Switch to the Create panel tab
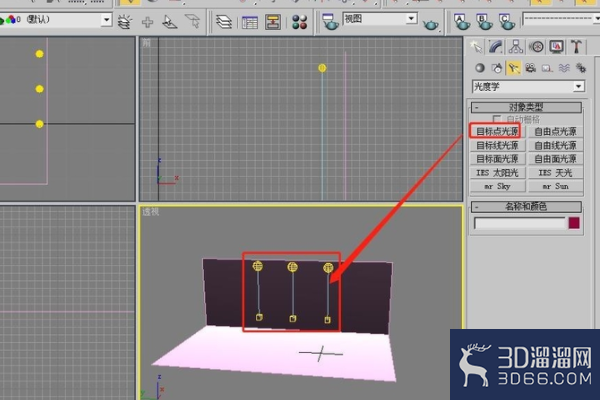 coord(476,47)
